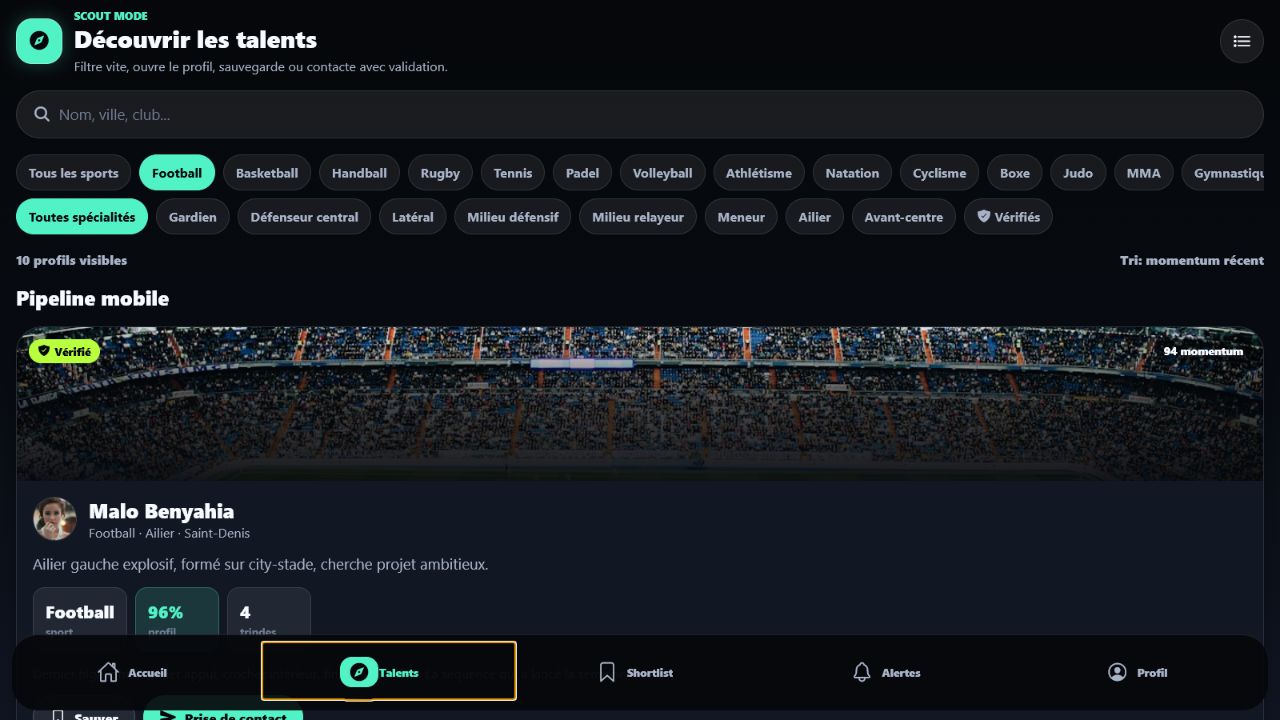This screenshot has width=1280, height=720.
Task: Filter talents by Padel
Action: click(582, 173)
